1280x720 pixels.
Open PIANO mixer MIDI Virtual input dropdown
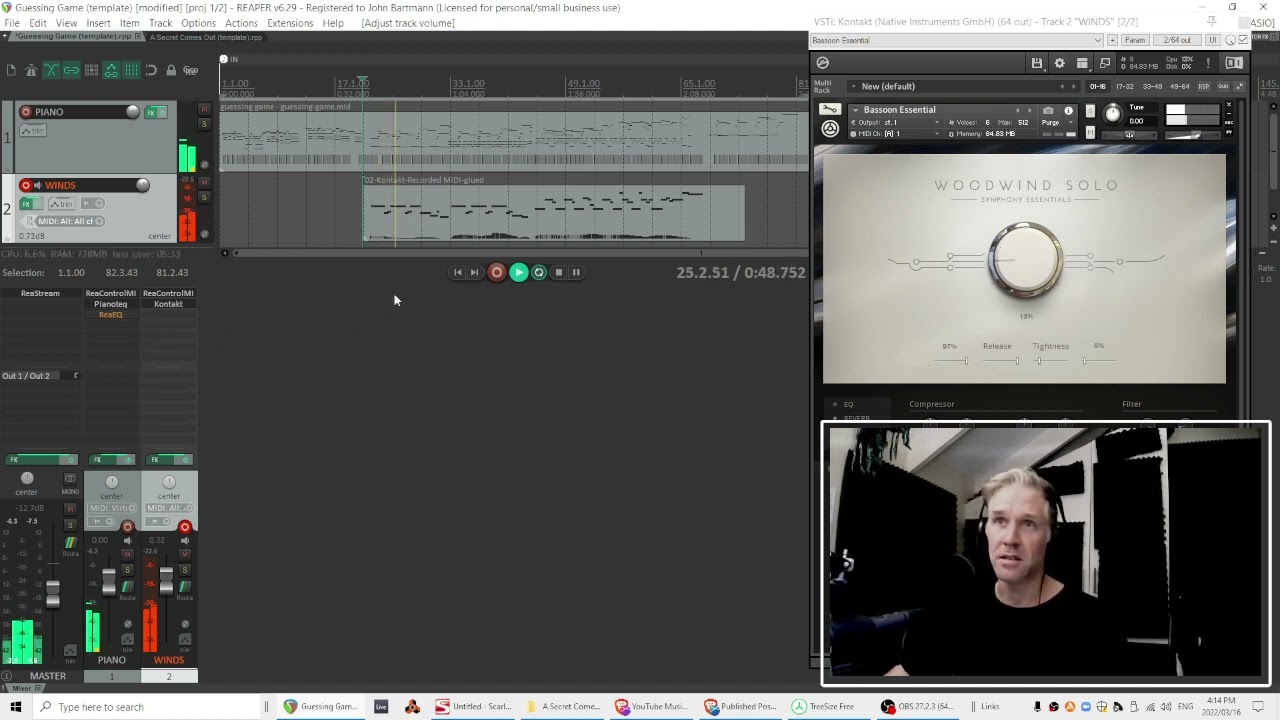click(x=112, y=508)
